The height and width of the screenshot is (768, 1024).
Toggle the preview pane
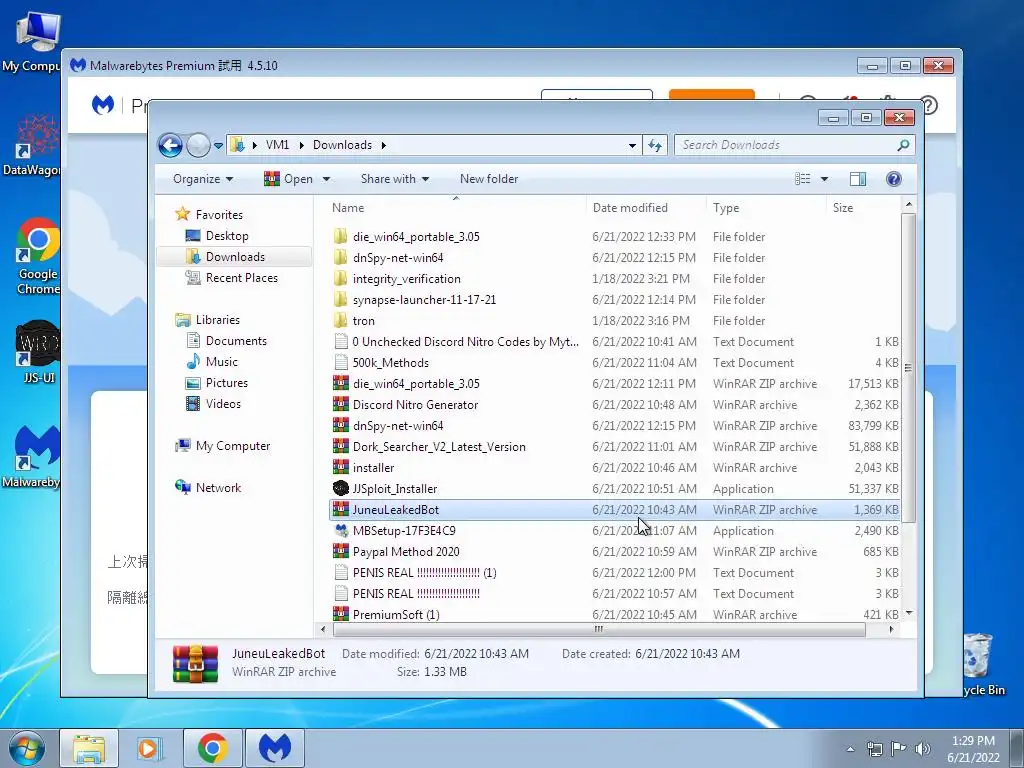[857, 179]
